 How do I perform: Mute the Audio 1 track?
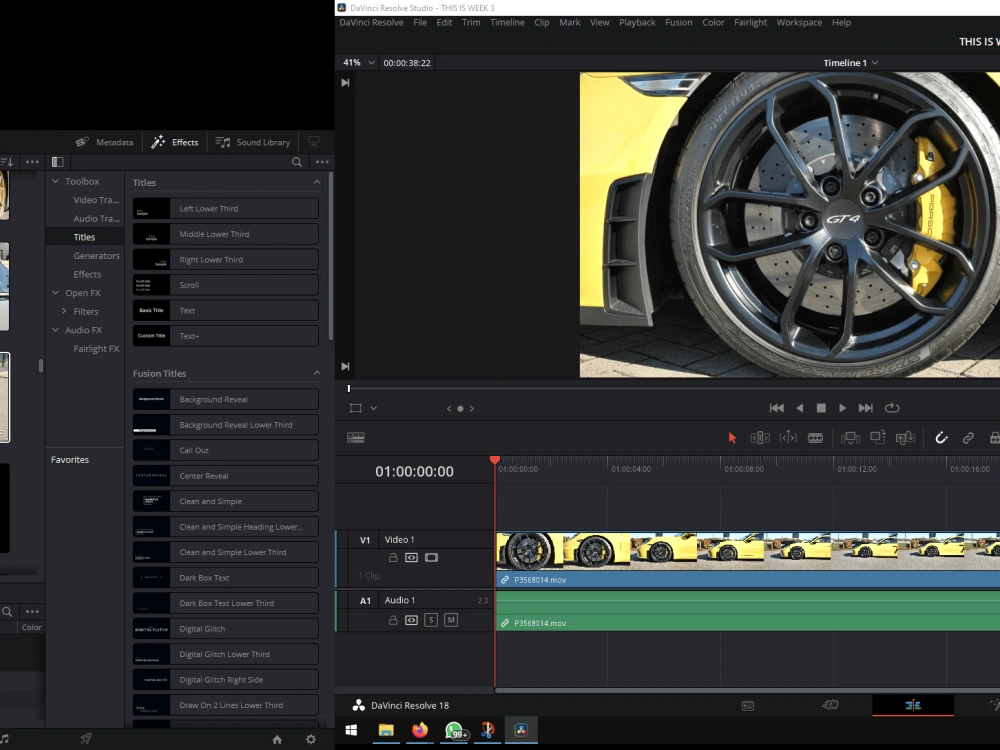pos(451,620)
